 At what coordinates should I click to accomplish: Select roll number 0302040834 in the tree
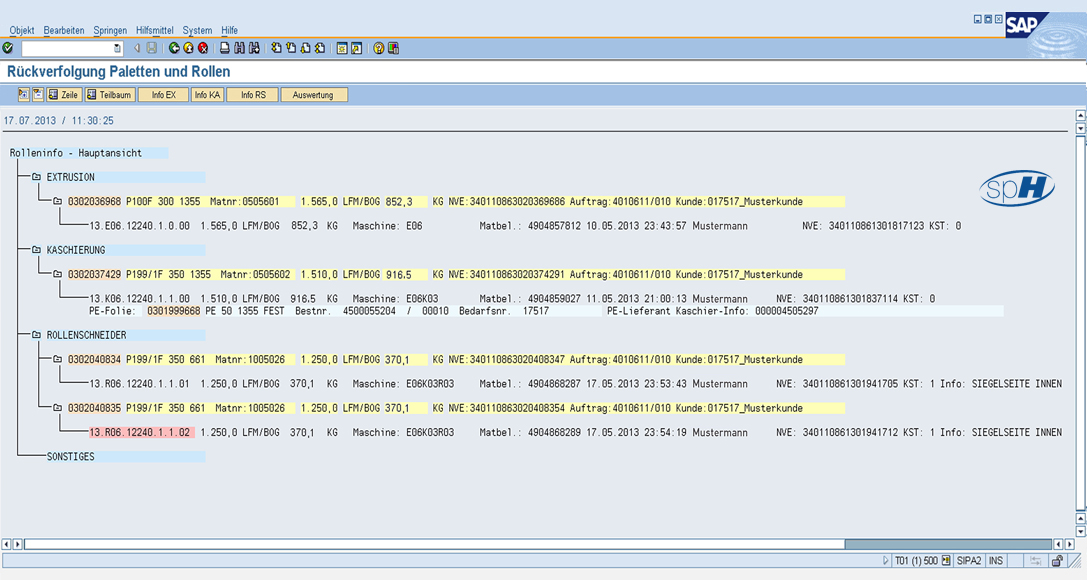[x=94, y=360]
